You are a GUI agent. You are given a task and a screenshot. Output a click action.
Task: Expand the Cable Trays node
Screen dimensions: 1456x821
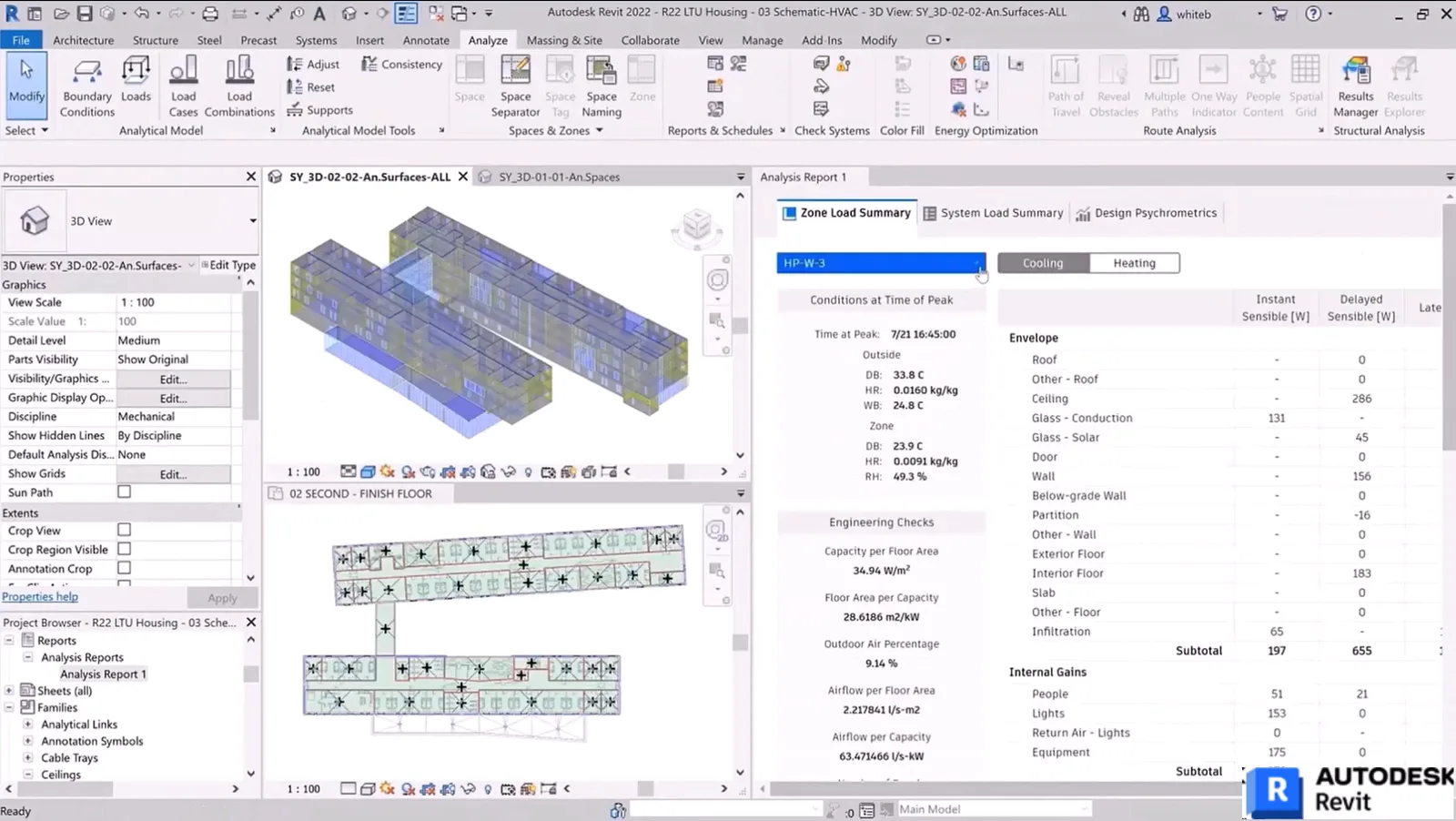pyautogui.click(x=27, y=757)
